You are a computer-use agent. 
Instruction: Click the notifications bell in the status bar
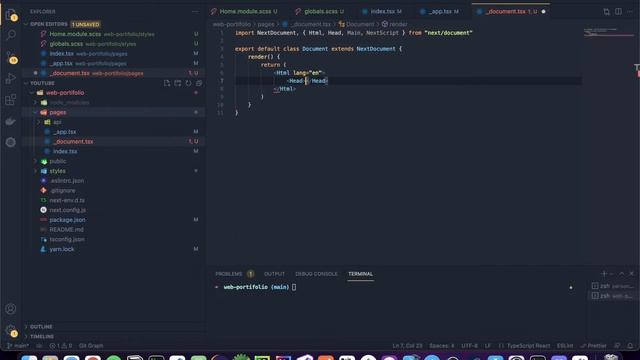tap(630, 346)
